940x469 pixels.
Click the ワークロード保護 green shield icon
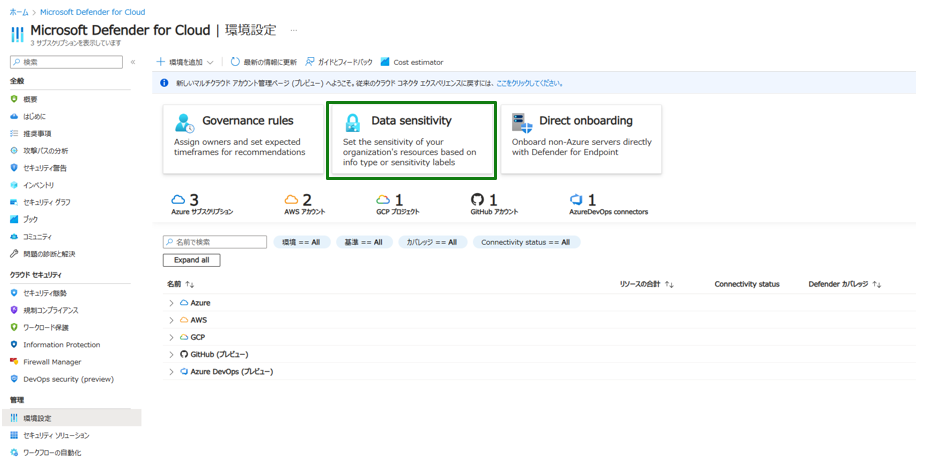14,327
